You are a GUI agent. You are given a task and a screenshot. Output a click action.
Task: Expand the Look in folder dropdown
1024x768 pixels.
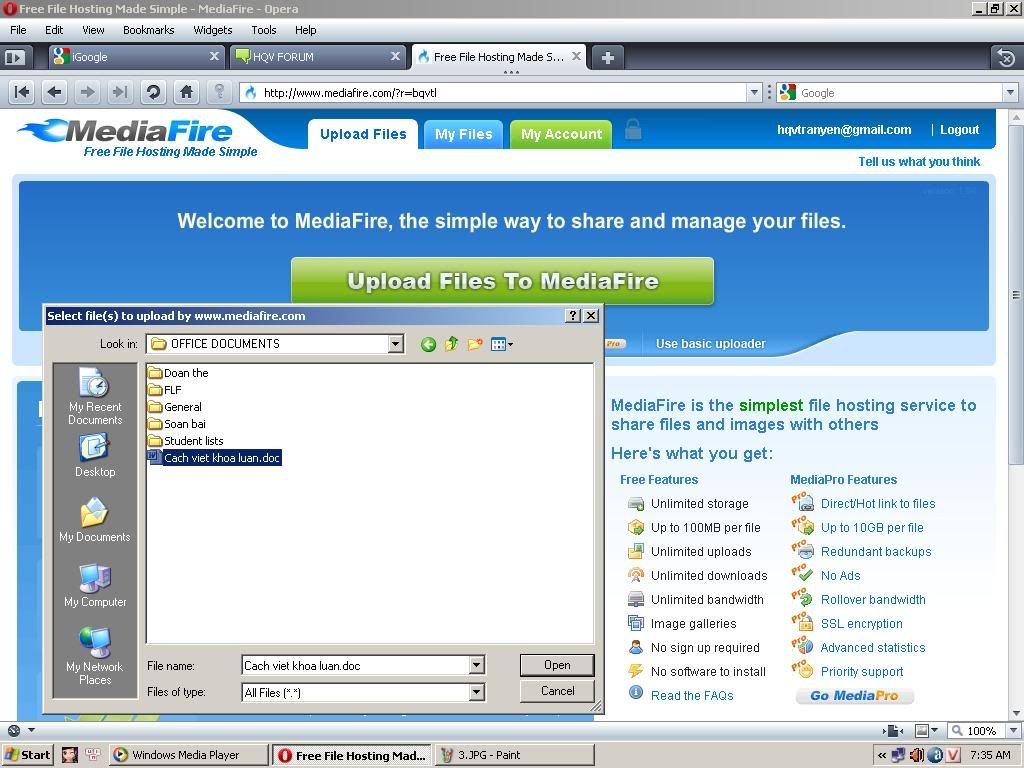396,344
